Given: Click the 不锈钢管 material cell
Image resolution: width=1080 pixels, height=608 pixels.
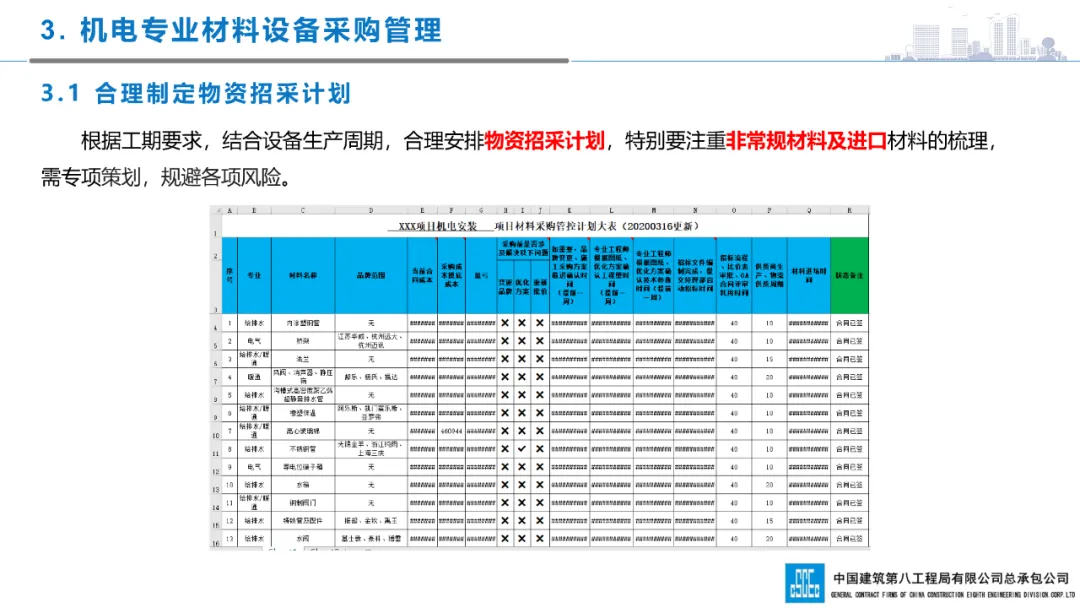Looking at the screenshot, I should point(303,449).
